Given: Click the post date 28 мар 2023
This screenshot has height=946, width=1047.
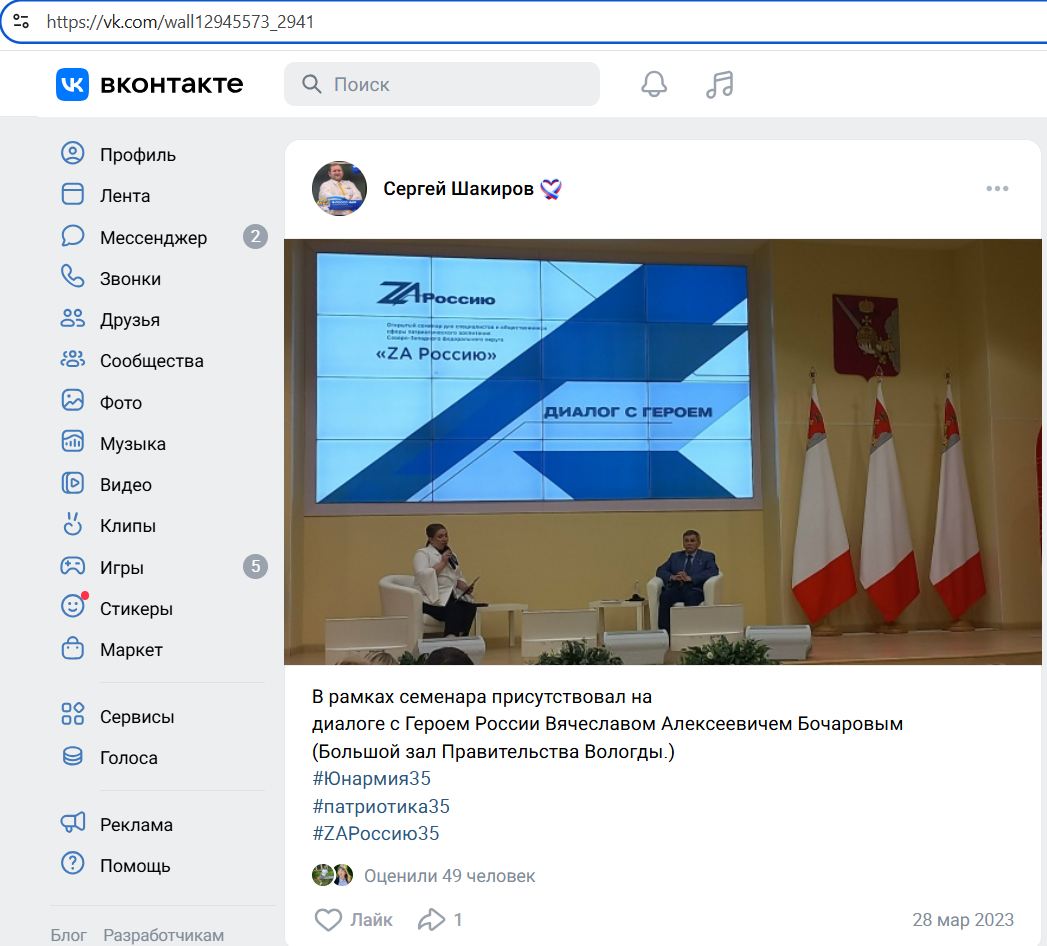Looking at the screenshot, I should click(963, 920).
